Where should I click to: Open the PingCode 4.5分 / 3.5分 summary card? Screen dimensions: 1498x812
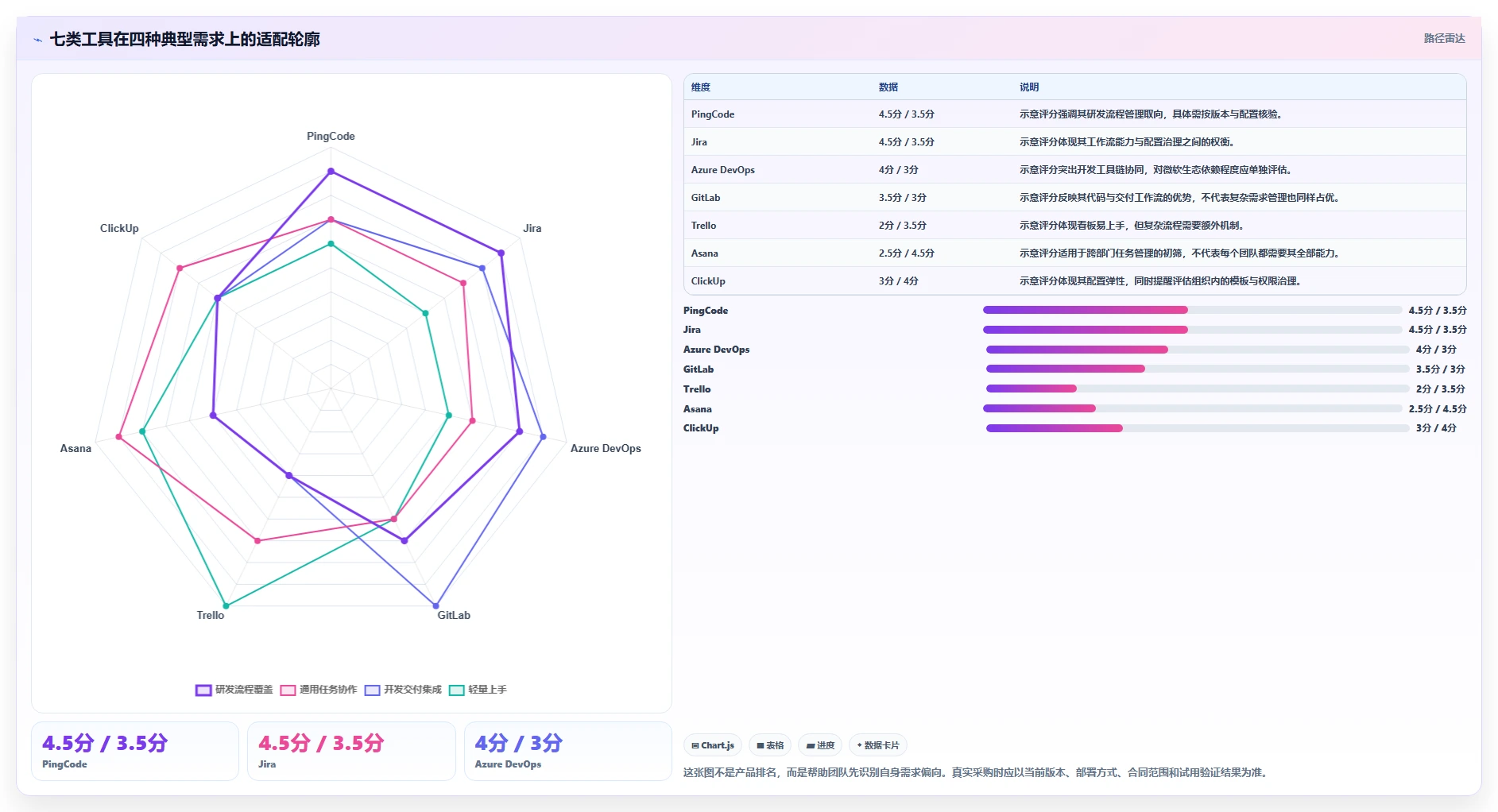coord(135,751)
